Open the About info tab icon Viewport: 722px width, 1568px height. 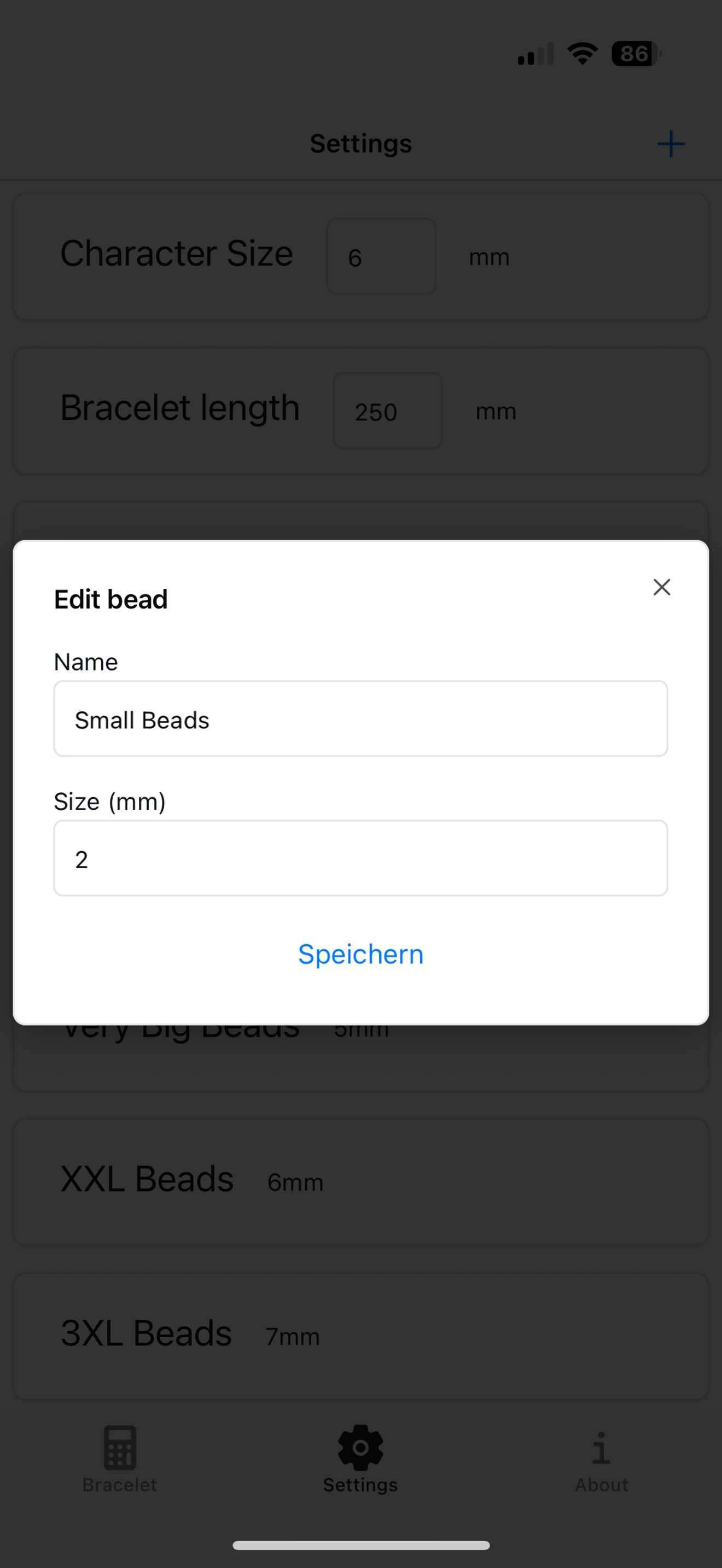pyautogui.click(x=601, y=1448)
